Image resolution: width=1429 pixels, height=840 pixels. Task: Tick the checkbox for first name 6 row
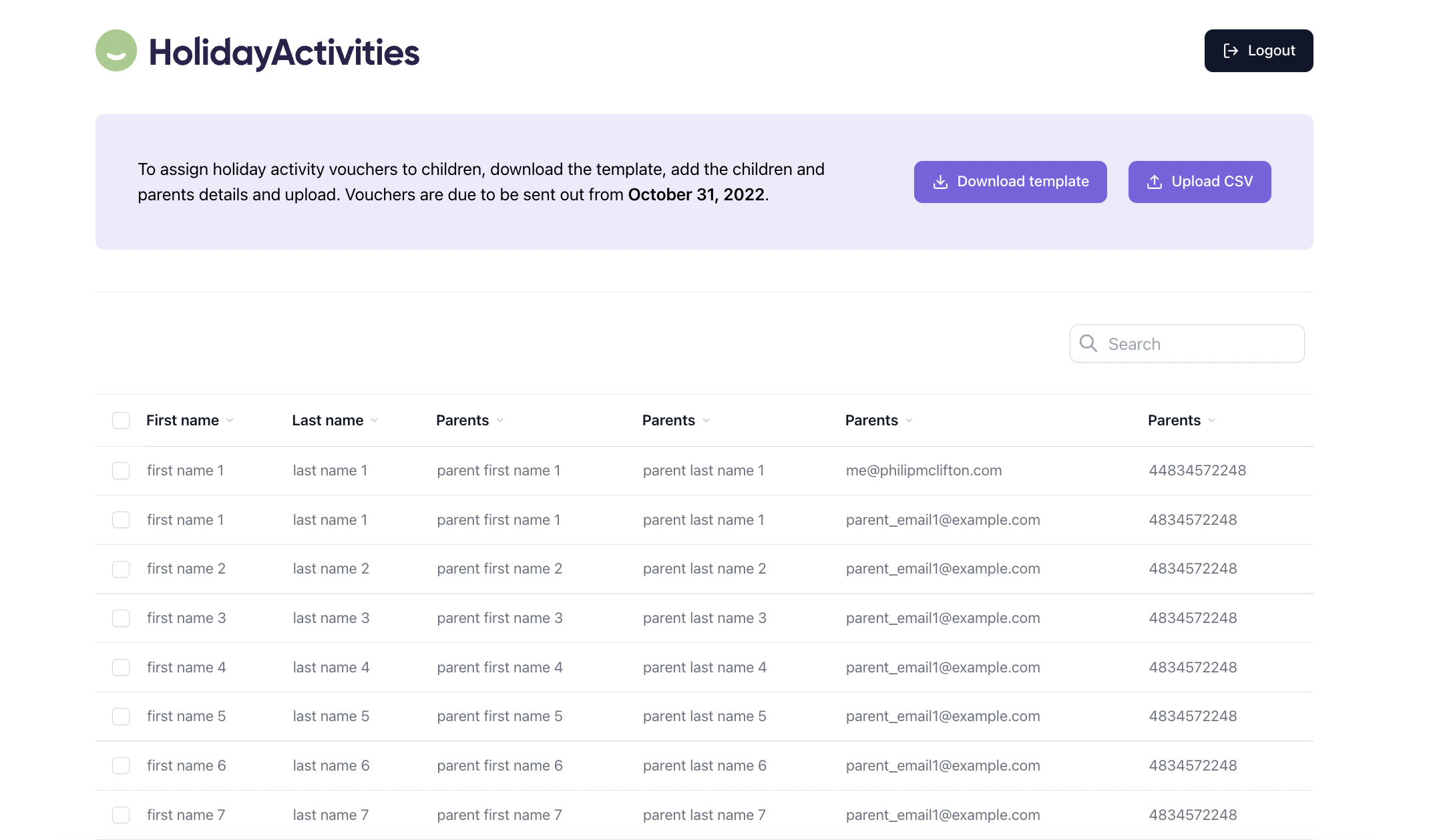click(121, 766)
